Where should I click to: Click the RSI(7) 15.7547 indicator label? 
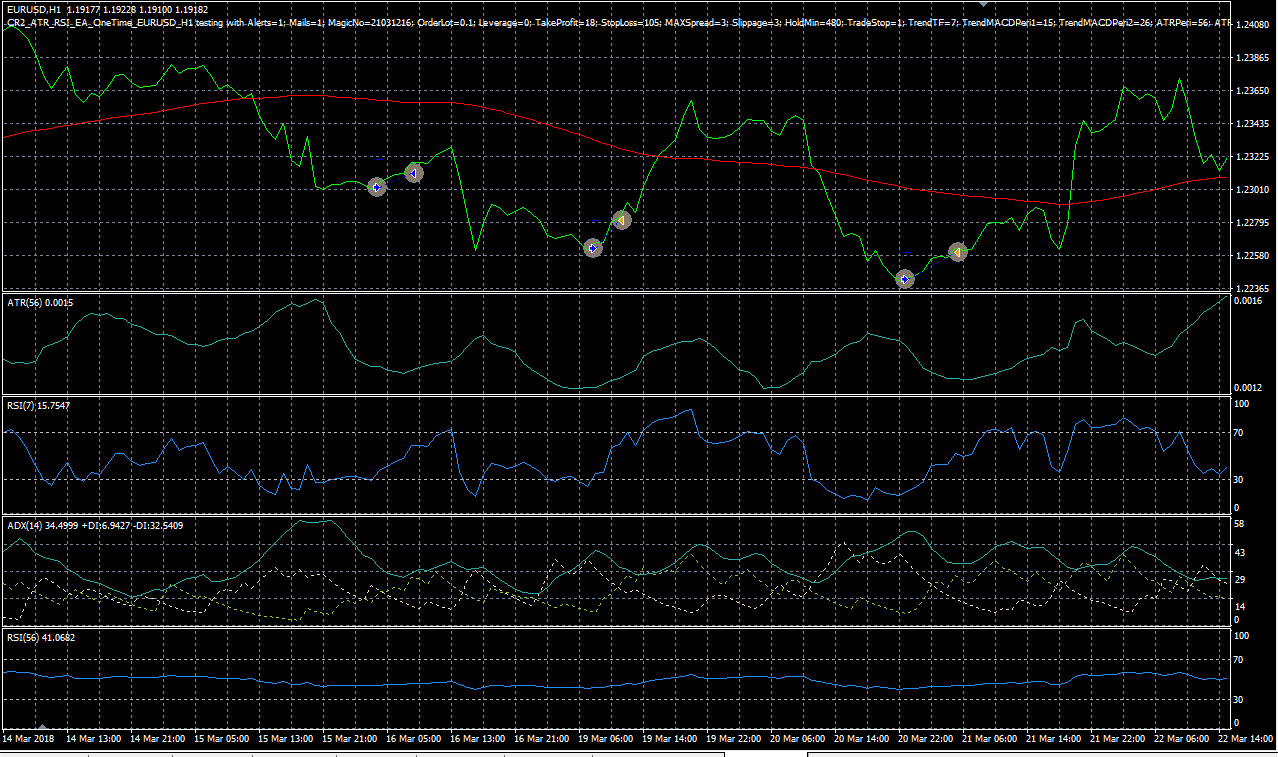[x=40, y=405]
